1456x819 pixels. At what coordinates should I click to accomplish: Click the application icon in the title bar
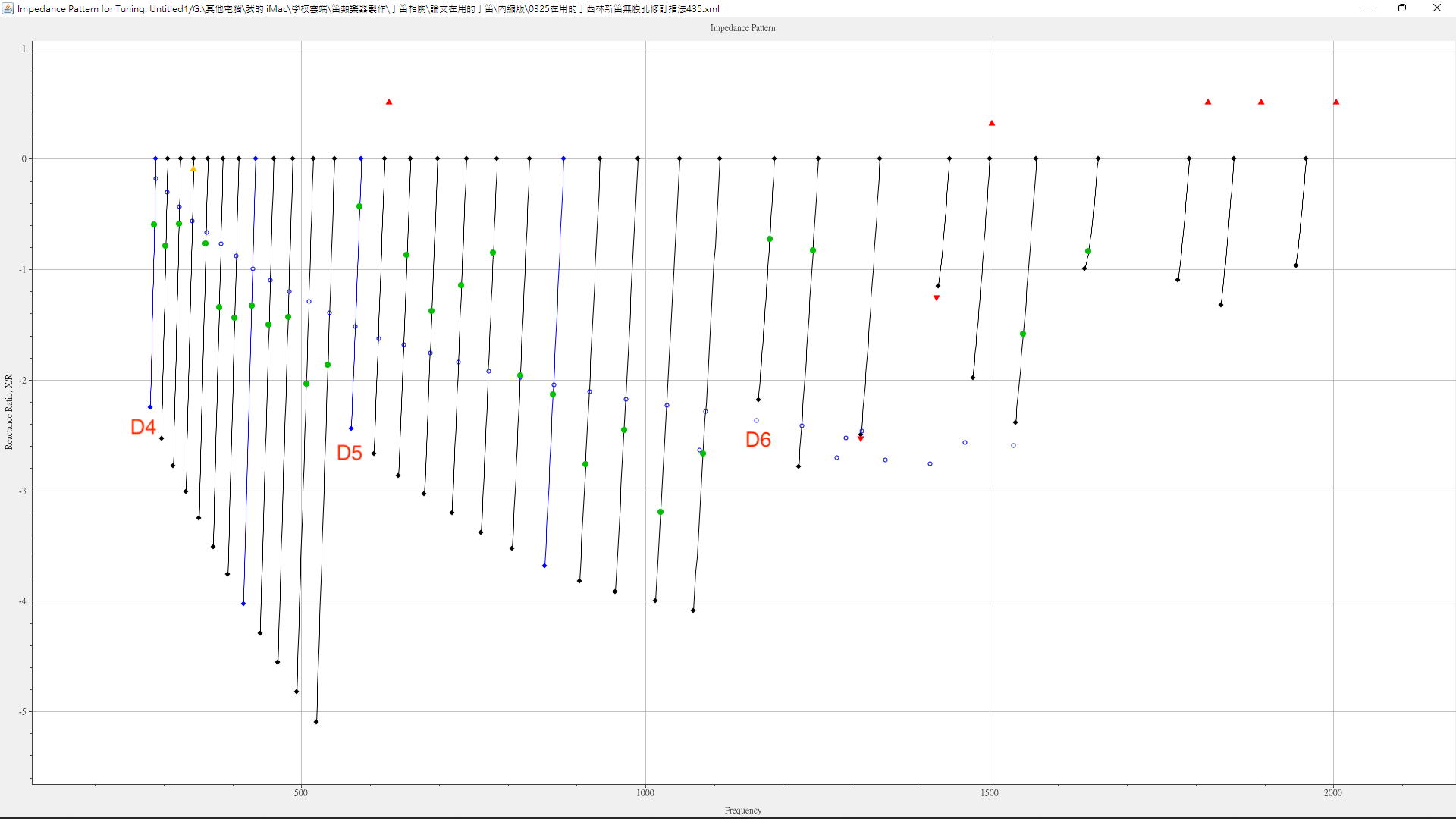pyautogui.click(x=8, y=8)
